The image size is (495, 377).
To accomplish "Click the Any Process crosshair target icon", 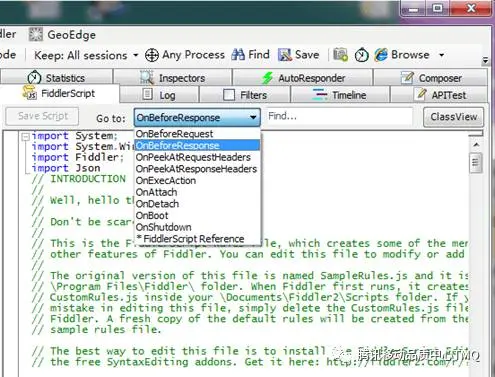I will tap(152, 55).
